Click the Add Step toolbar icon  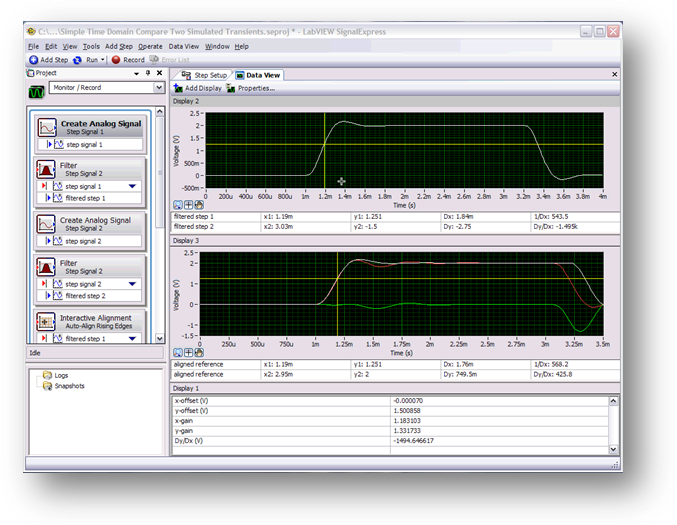33,60
